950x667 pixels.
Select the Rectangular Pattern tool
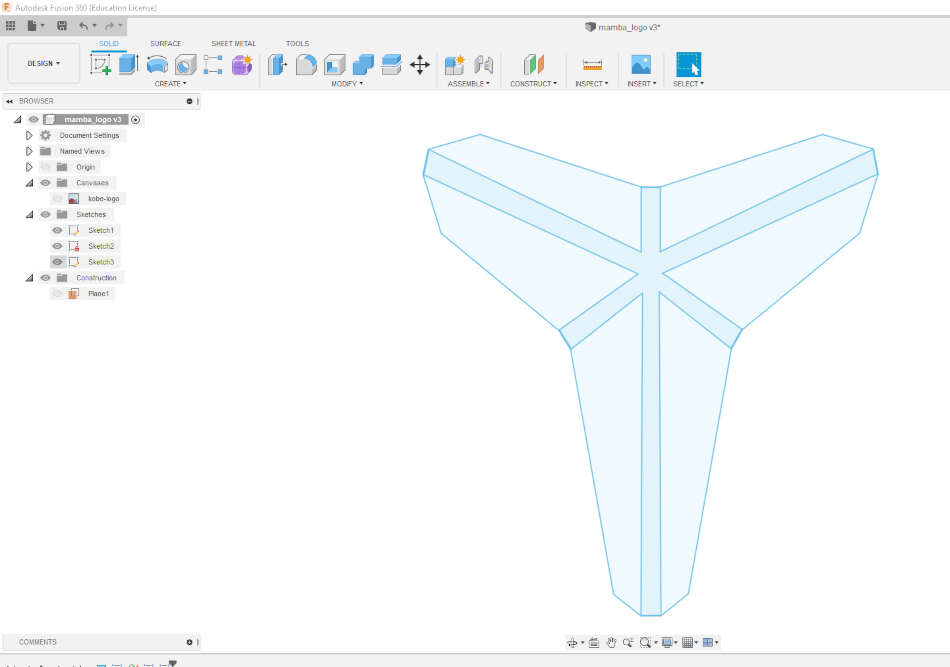click(213, 65)
